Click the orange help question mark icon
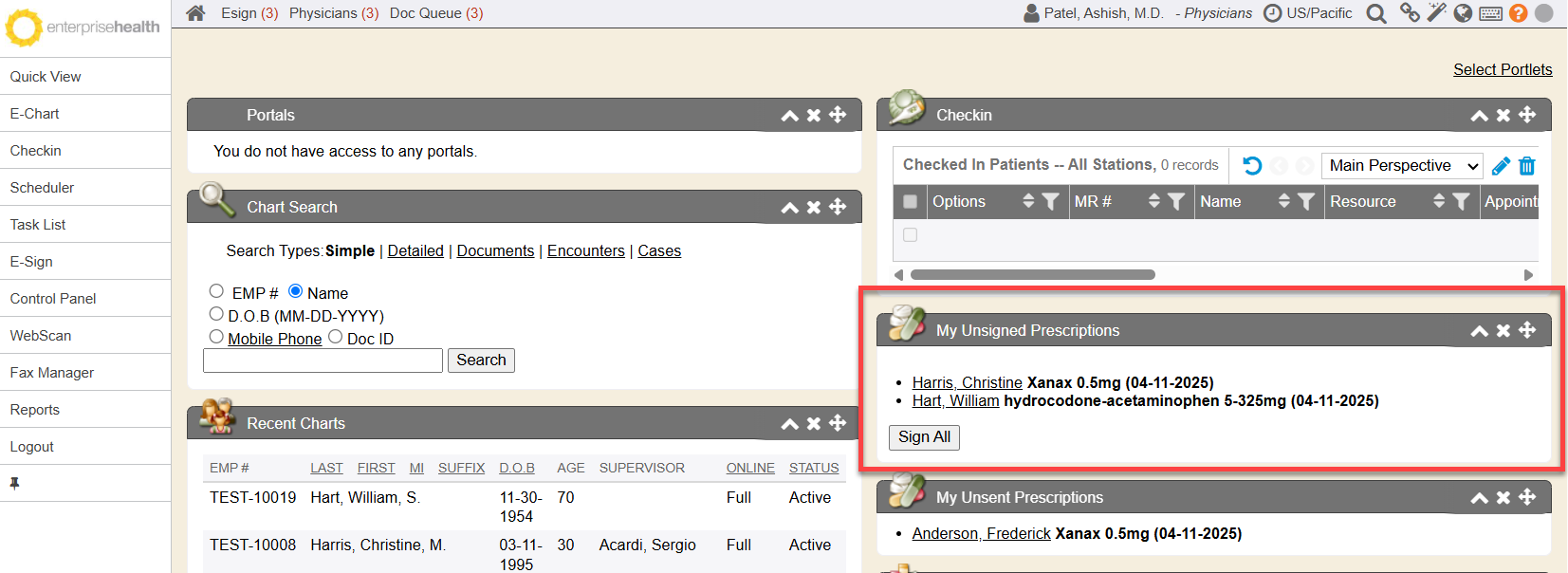Image resolution: width=1568 pixels, height=573 pixels. (1518, 13)
